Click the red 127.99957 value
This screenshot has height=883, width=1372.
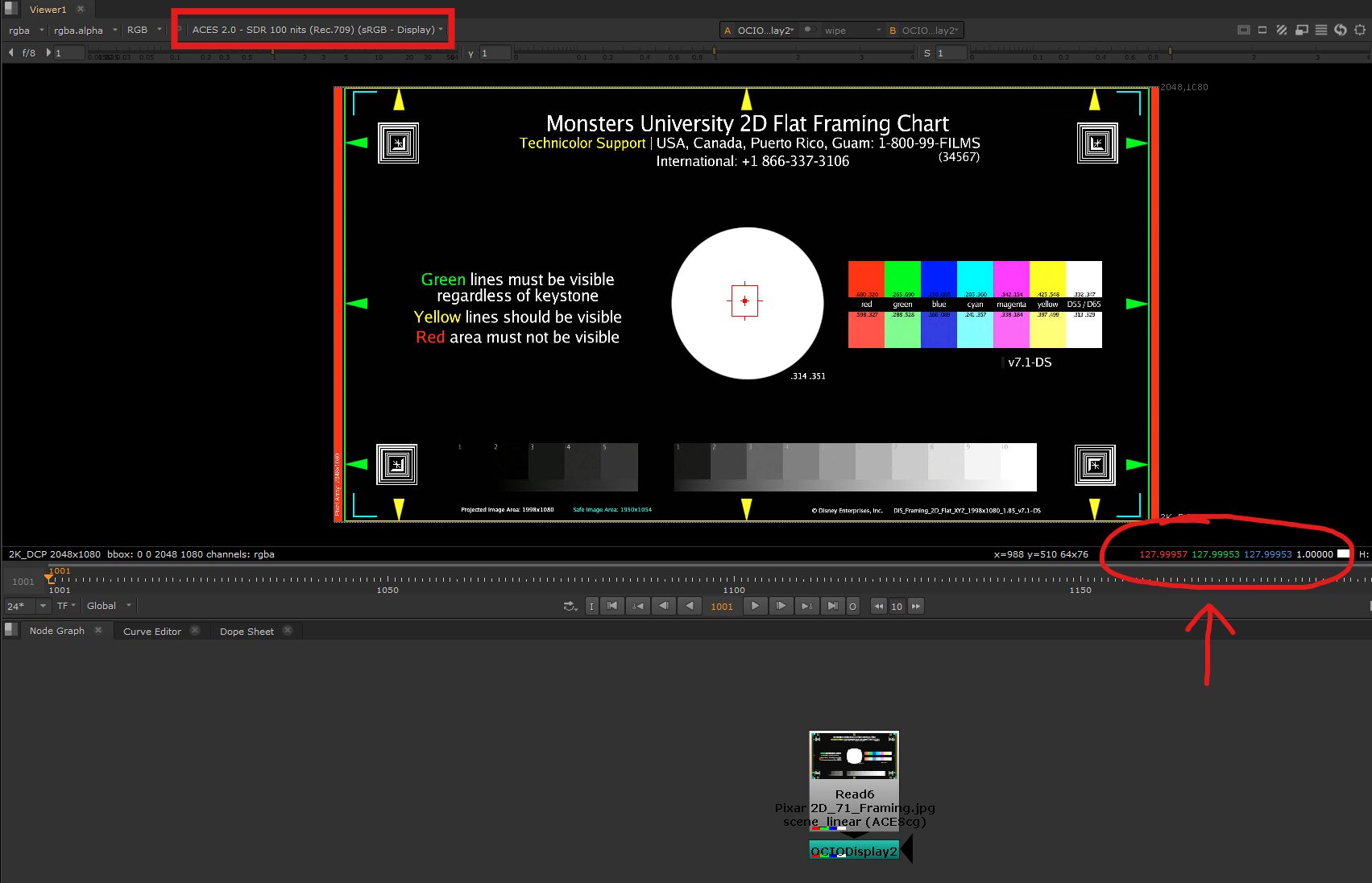click(x=1163, y=554)
